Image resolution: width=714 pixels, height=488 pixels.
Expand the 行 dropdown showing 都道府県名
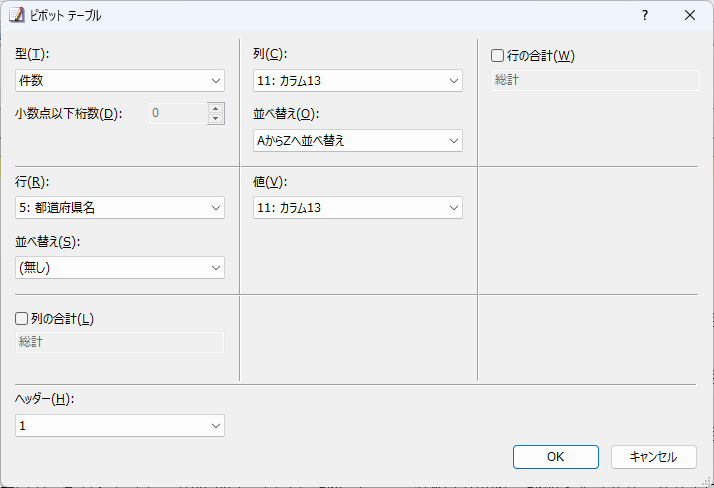pos(120,207)
